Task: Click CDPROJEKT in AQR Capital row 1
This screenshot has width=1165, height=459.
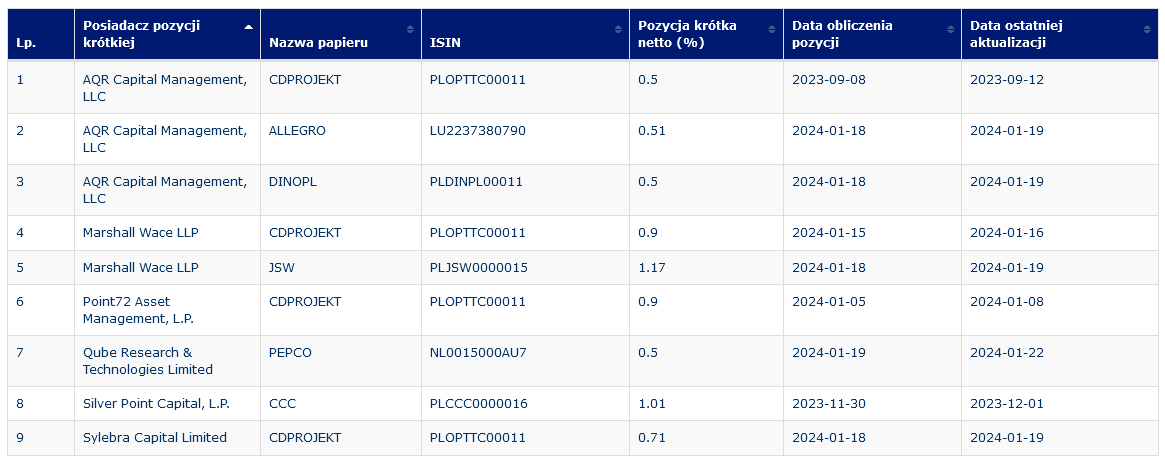Action: point(305,79)
